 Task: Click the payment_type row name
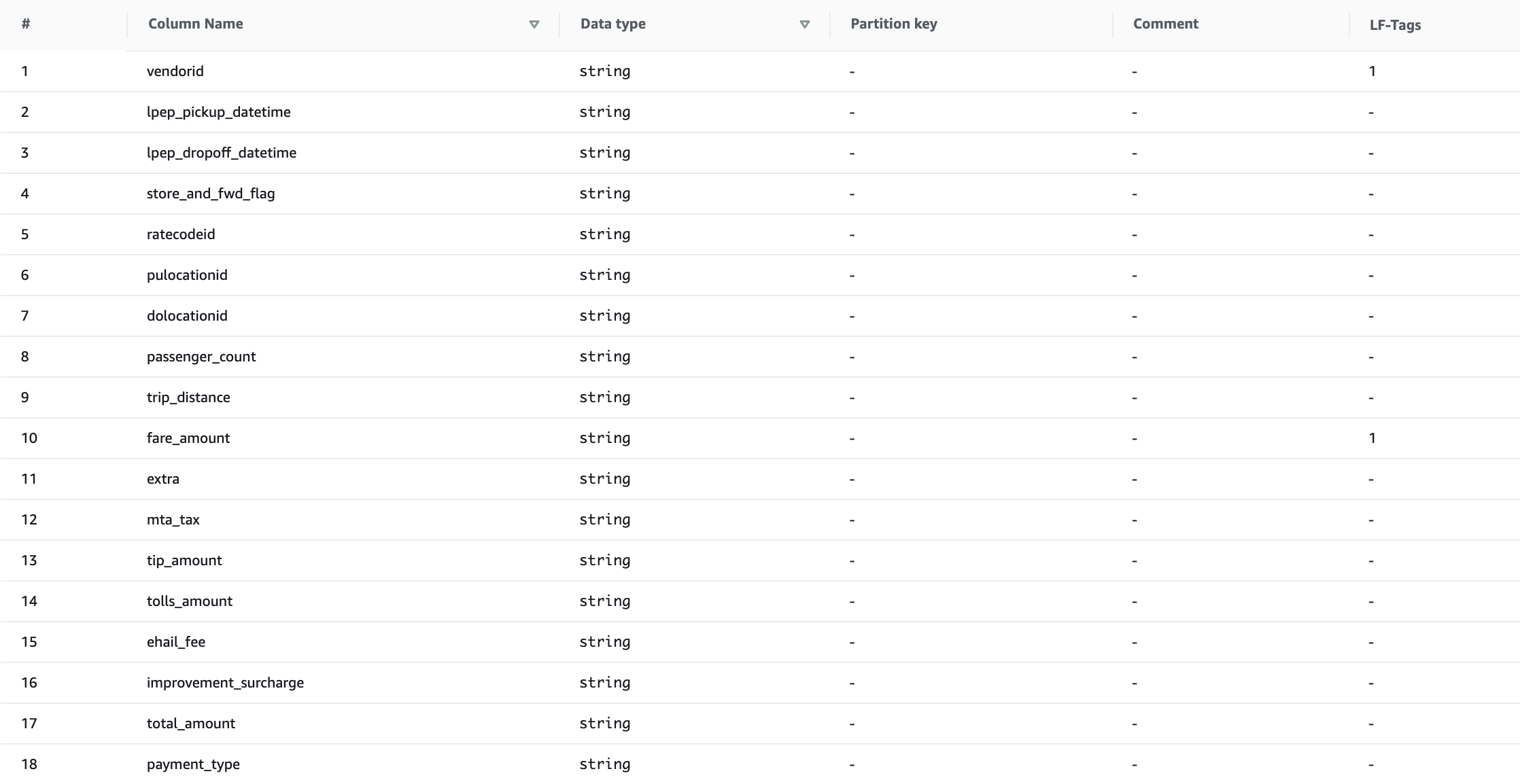193,764
